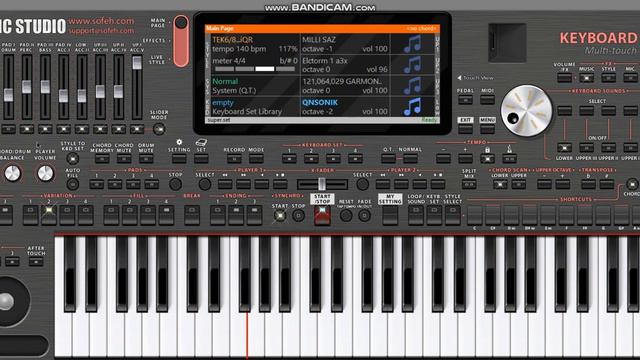Viewport: 640px width, 360px height.
Task: Select Variation 3 button
Action: (67, 215)
